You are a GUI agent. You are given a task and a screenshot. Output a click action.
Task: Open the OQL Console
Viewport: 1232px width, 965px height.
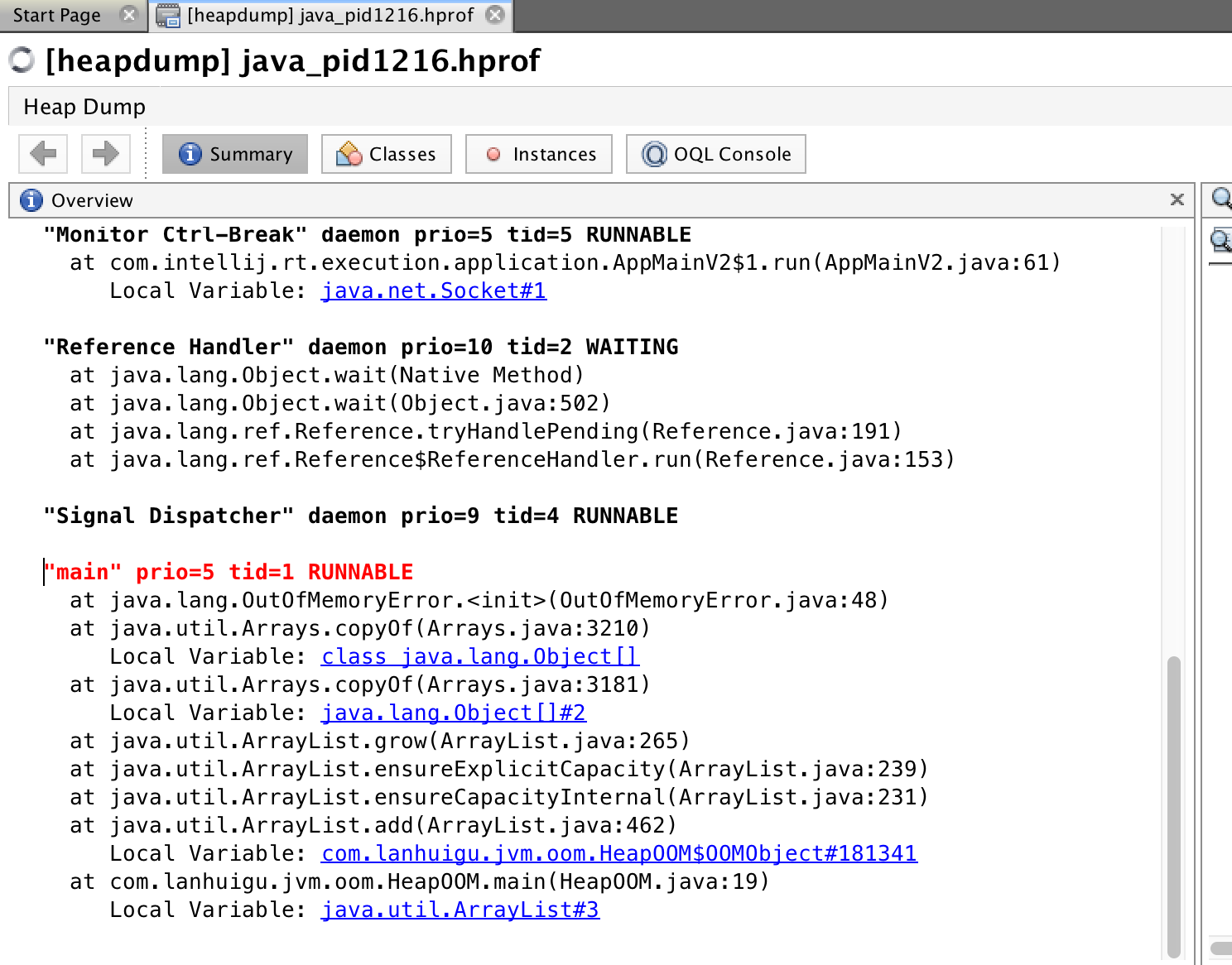(x=716, y=154)
